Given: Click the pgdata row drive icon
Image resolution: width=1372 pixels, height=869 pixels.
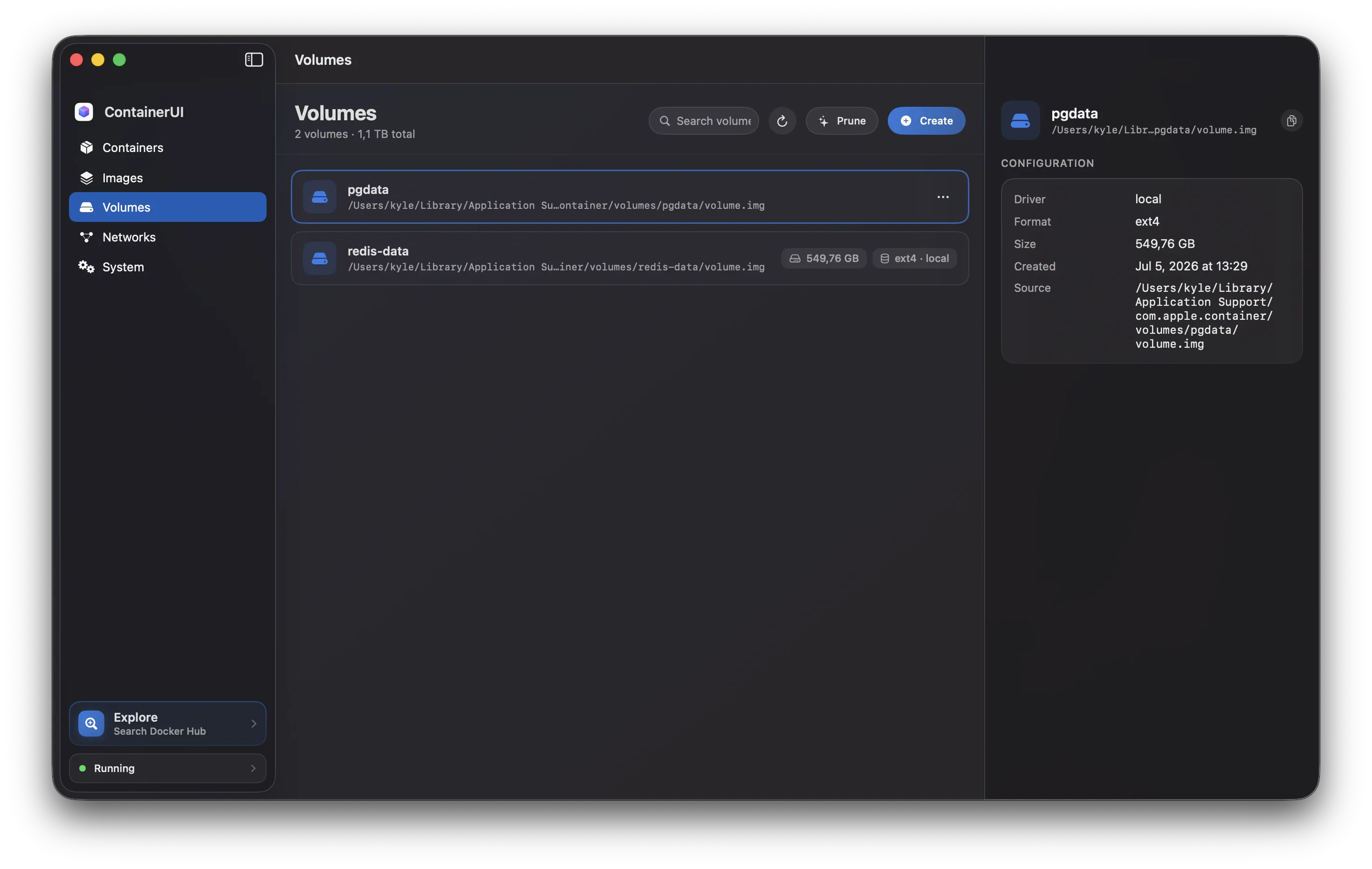Looking at the screenshot, I should tap(320, 197).
